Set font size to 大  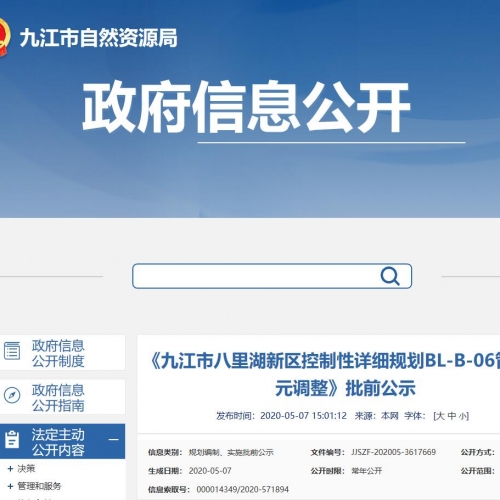[440, 416]
